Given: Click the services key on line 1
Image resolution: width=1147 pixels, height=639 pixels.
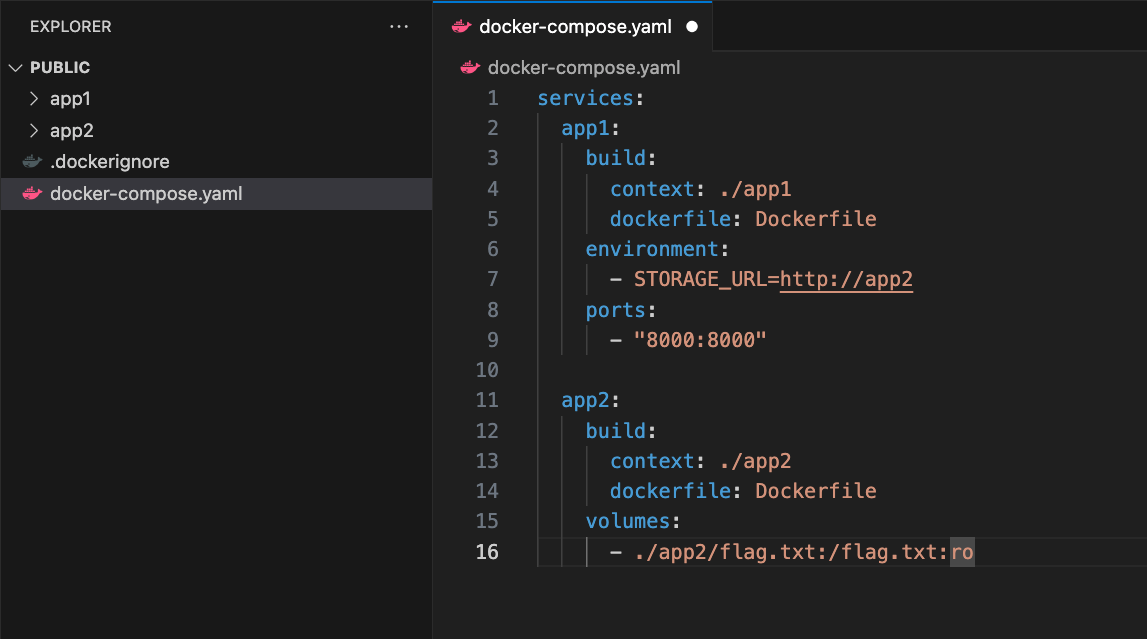Looking at the screenshot, I should pos(586,98).
